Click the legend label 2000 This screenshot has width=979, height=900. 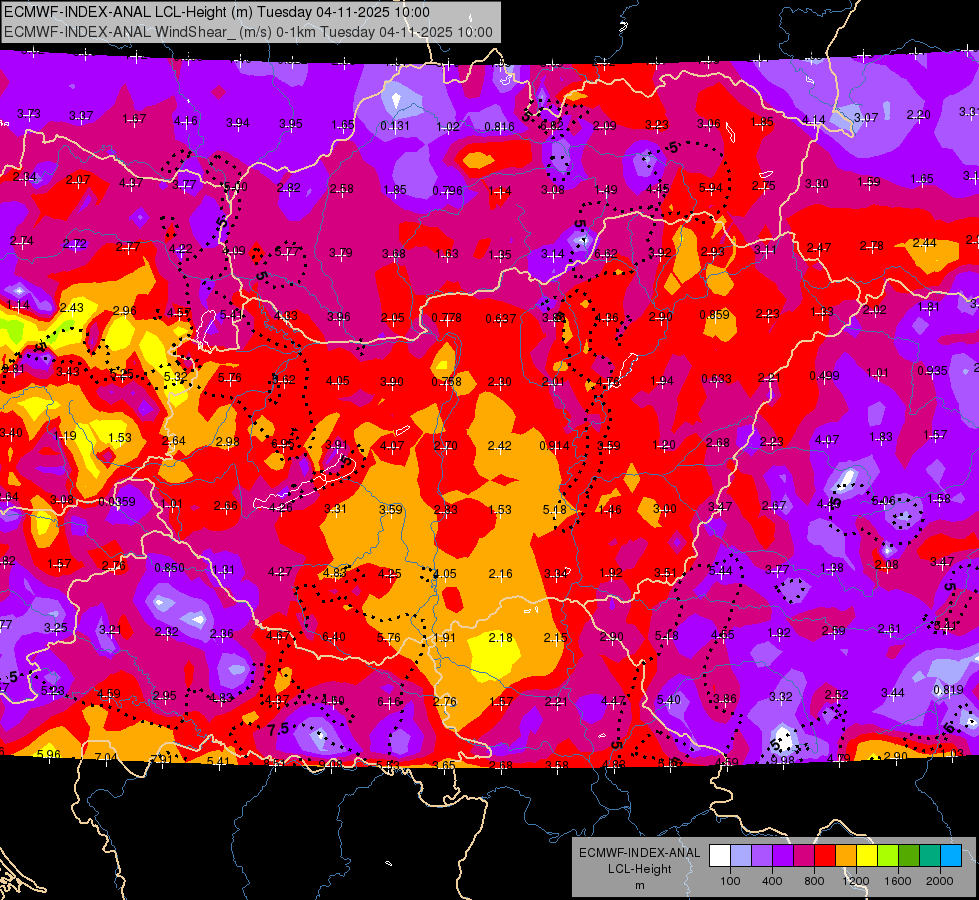tap(940, 881)
